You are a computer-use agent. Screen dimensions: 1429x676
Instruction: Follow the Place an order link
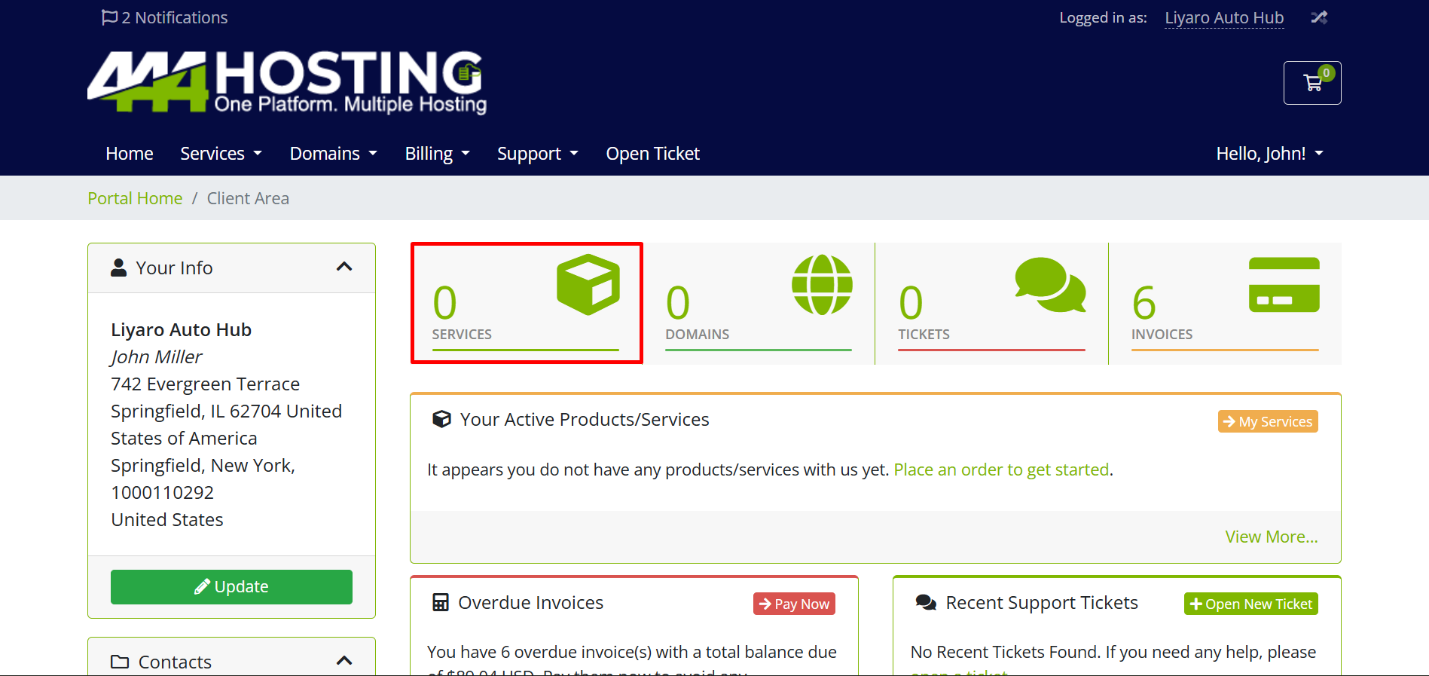coord(1001,470)
